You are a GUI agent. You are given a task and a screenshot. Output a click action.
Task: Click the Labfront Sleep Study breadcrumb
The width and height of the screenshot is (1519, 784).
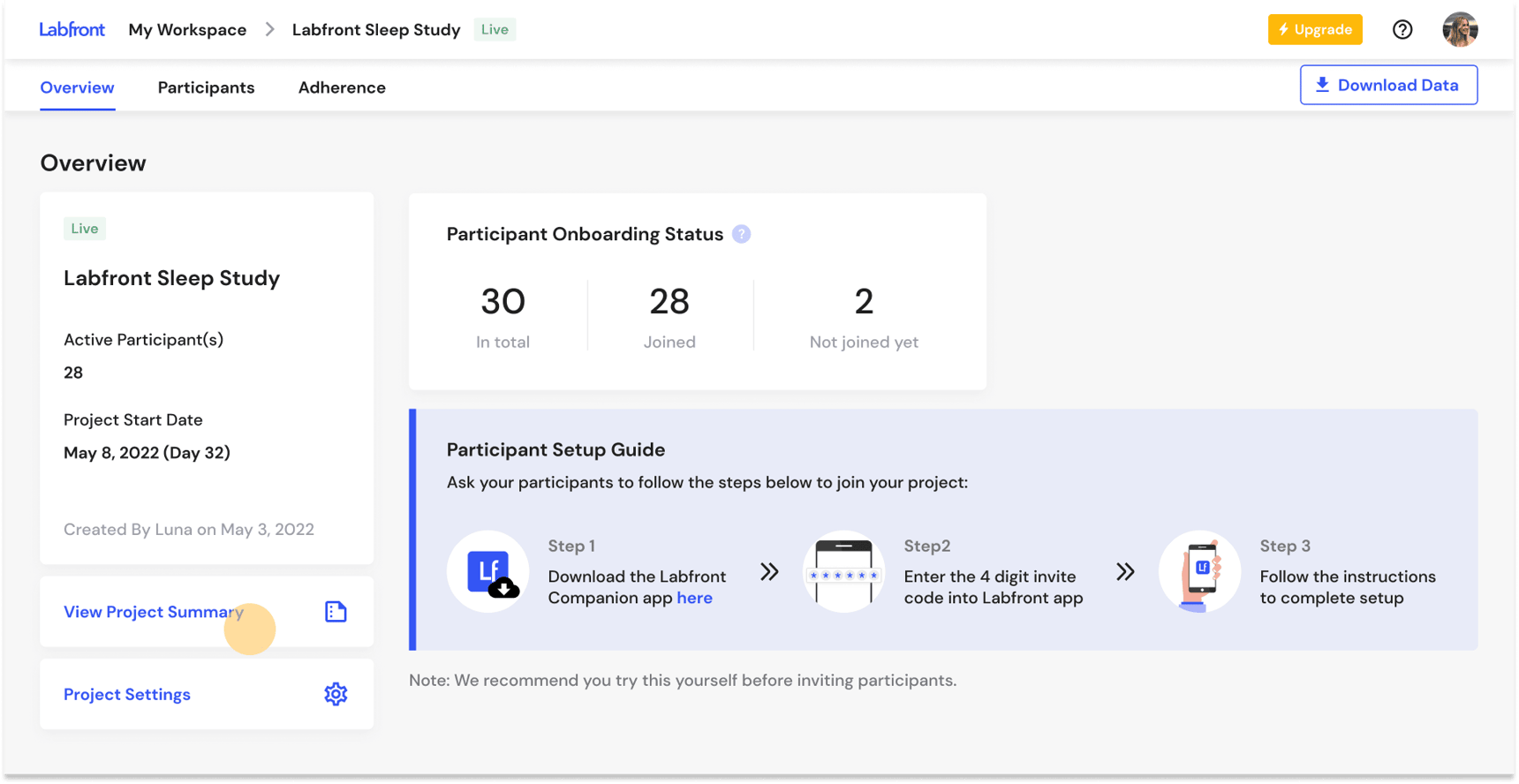pos(376,30)
